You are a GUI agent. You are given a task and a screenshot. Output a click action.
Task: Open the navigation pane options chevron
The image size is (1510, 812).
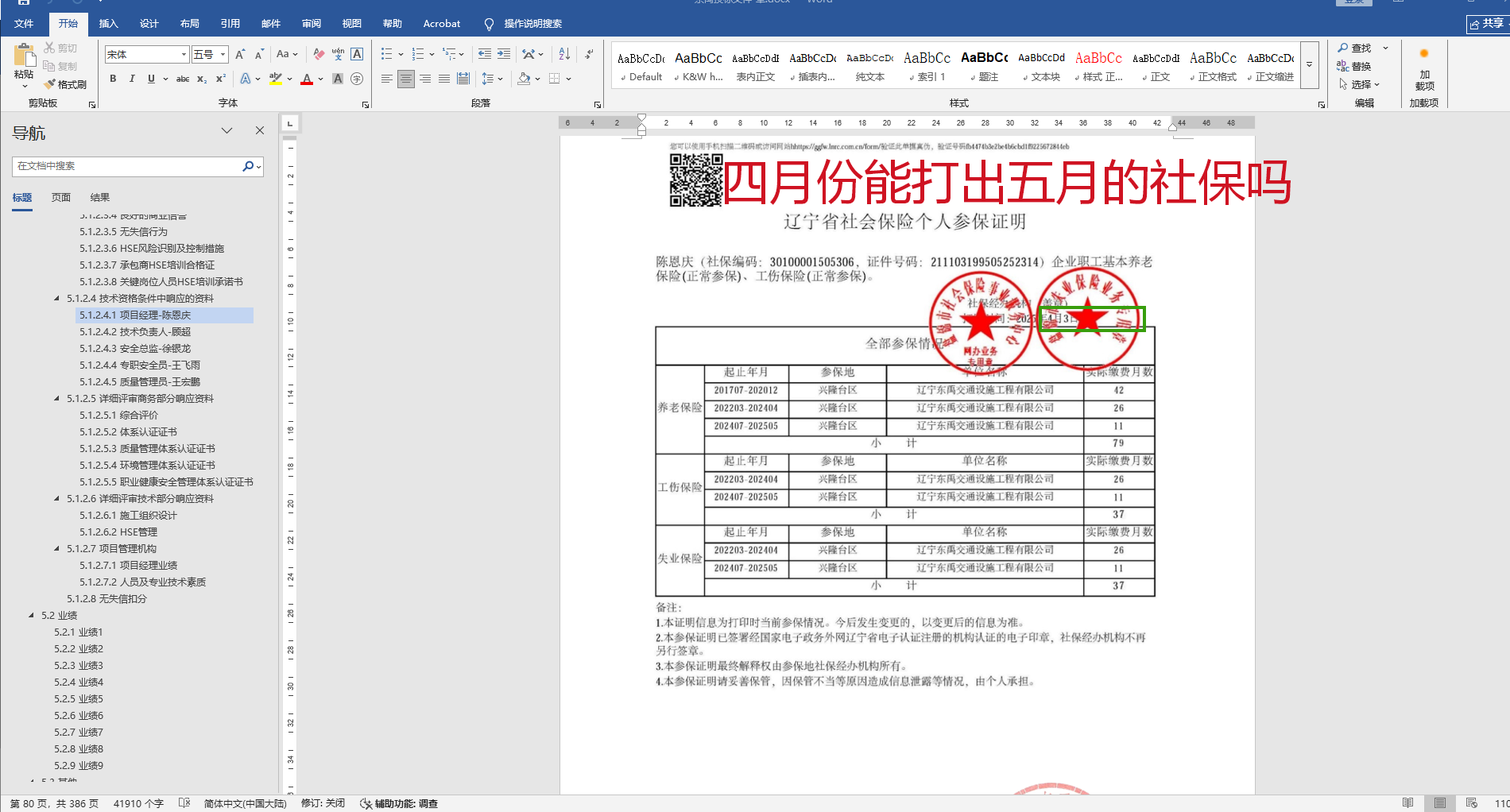(x=227, y=131)
